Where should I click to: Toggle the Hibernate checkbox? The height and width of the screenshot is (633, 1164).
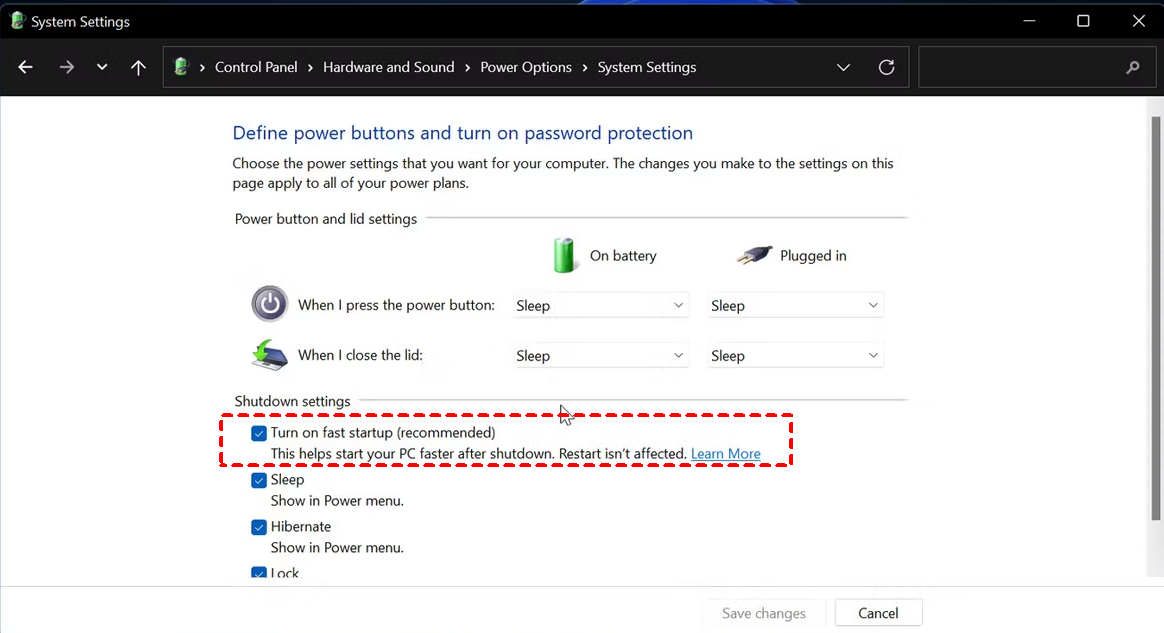click(x=259, y=527)
